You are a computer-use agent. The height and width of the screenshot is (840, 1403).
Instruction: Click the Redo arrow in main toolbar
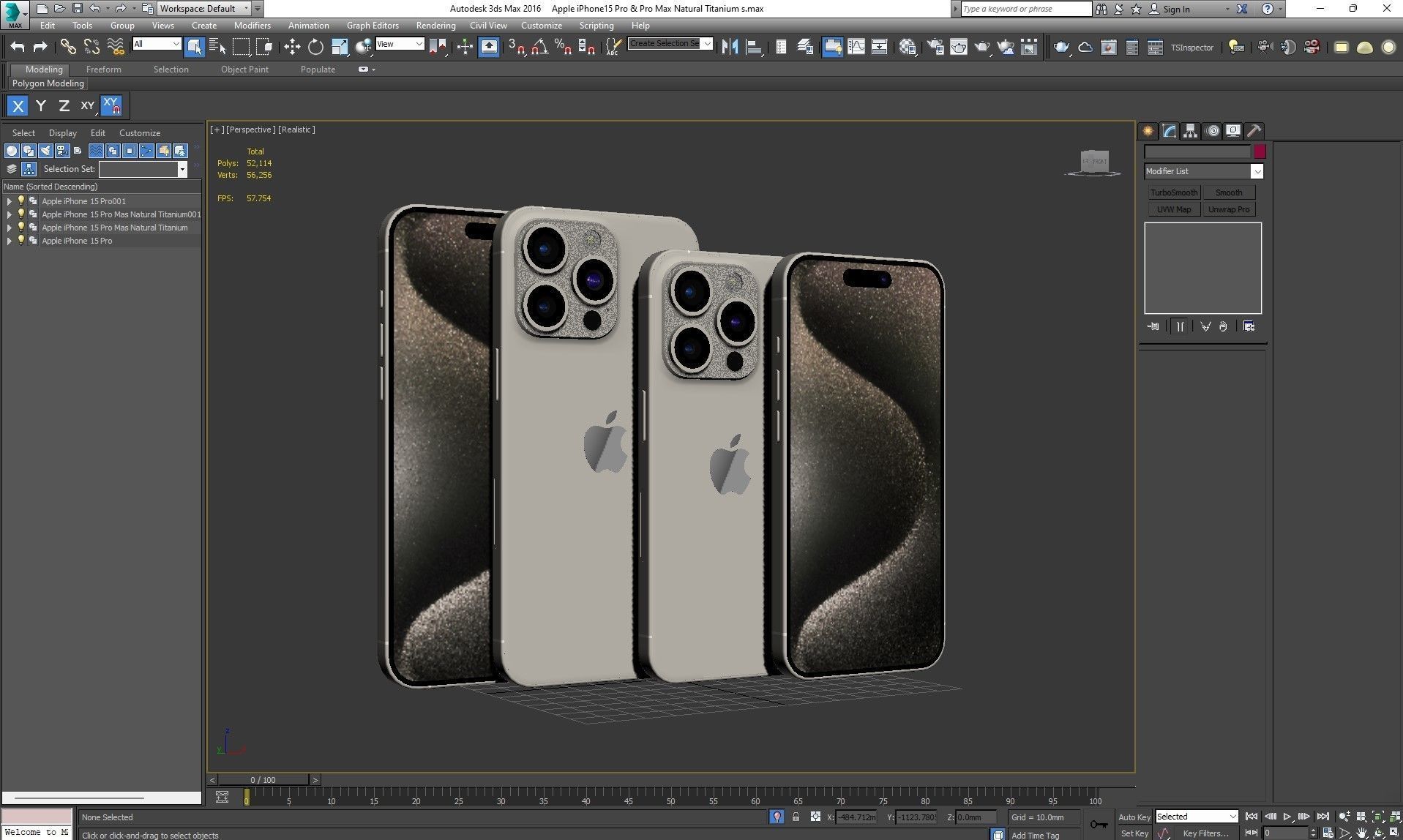coord(40,47)
